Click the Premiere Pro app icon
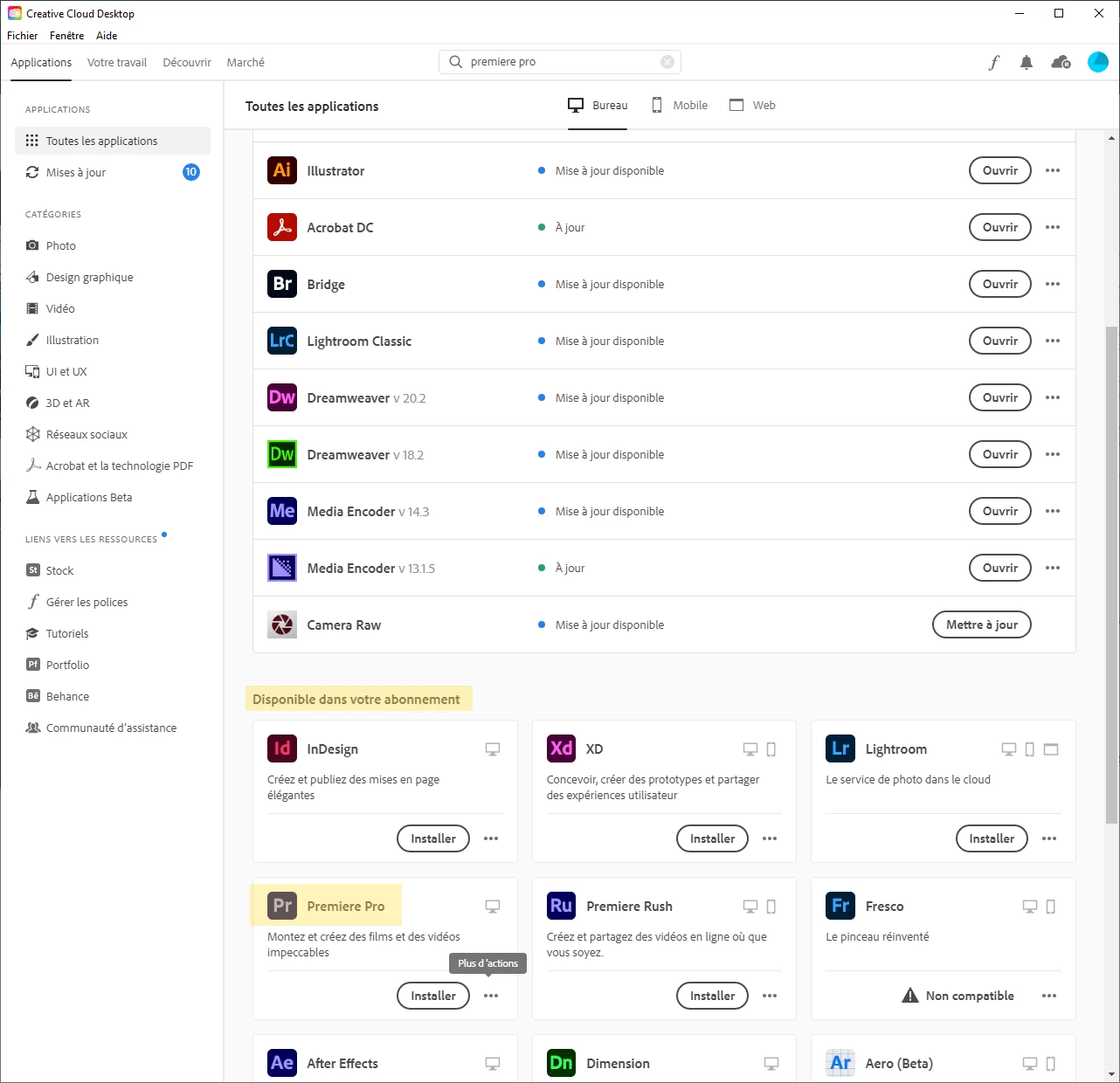Image resolution: width=1120 pixels, height=1083 pixels. click(282, 906)
